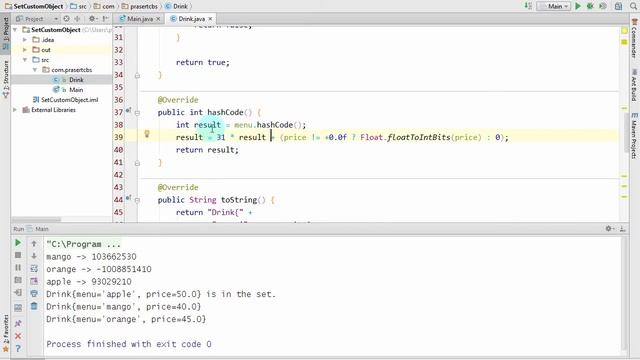The height and width of the screenshot is (360, 640).
Task: Click the Exit icon in Run panel
Action: [x=18, y=293]
